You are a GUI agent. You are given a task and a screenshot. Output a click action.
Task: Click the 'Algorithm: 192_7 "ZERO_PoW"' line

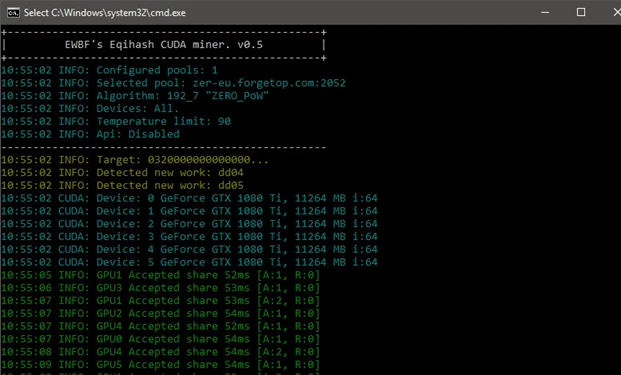135,96
